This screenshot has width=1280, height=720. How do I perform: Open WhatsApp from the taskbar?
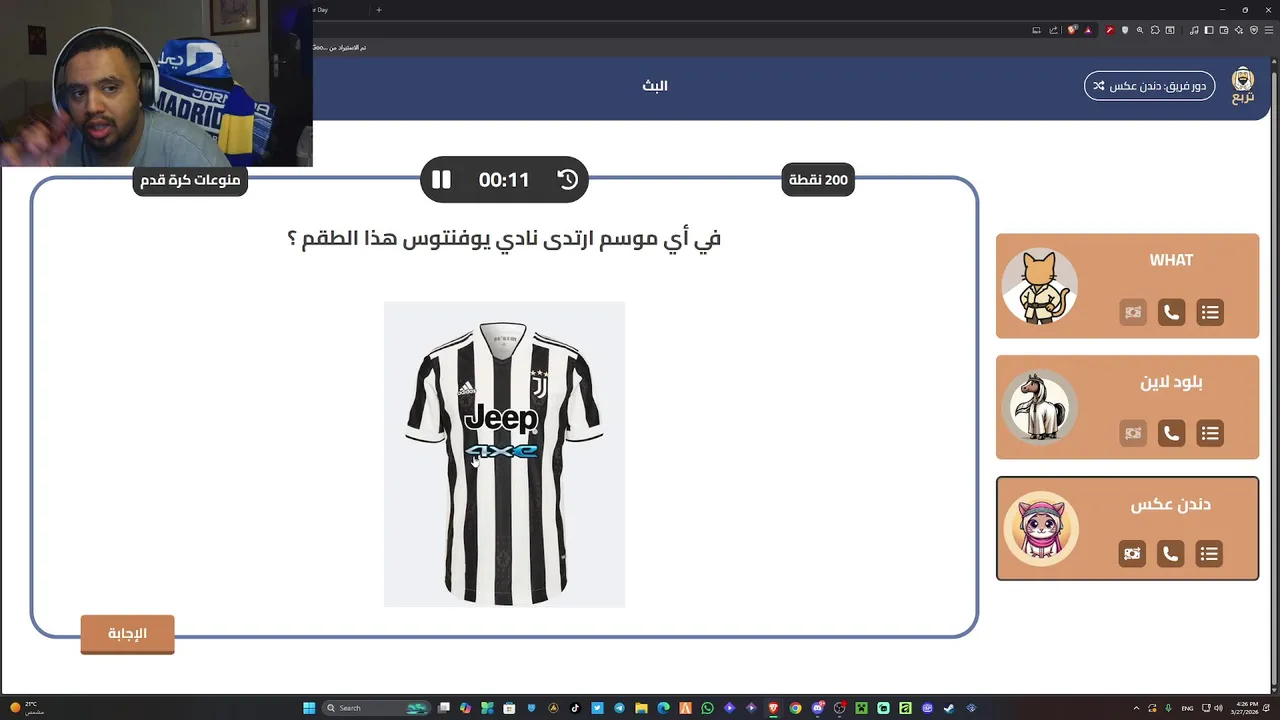click(707, 708)
